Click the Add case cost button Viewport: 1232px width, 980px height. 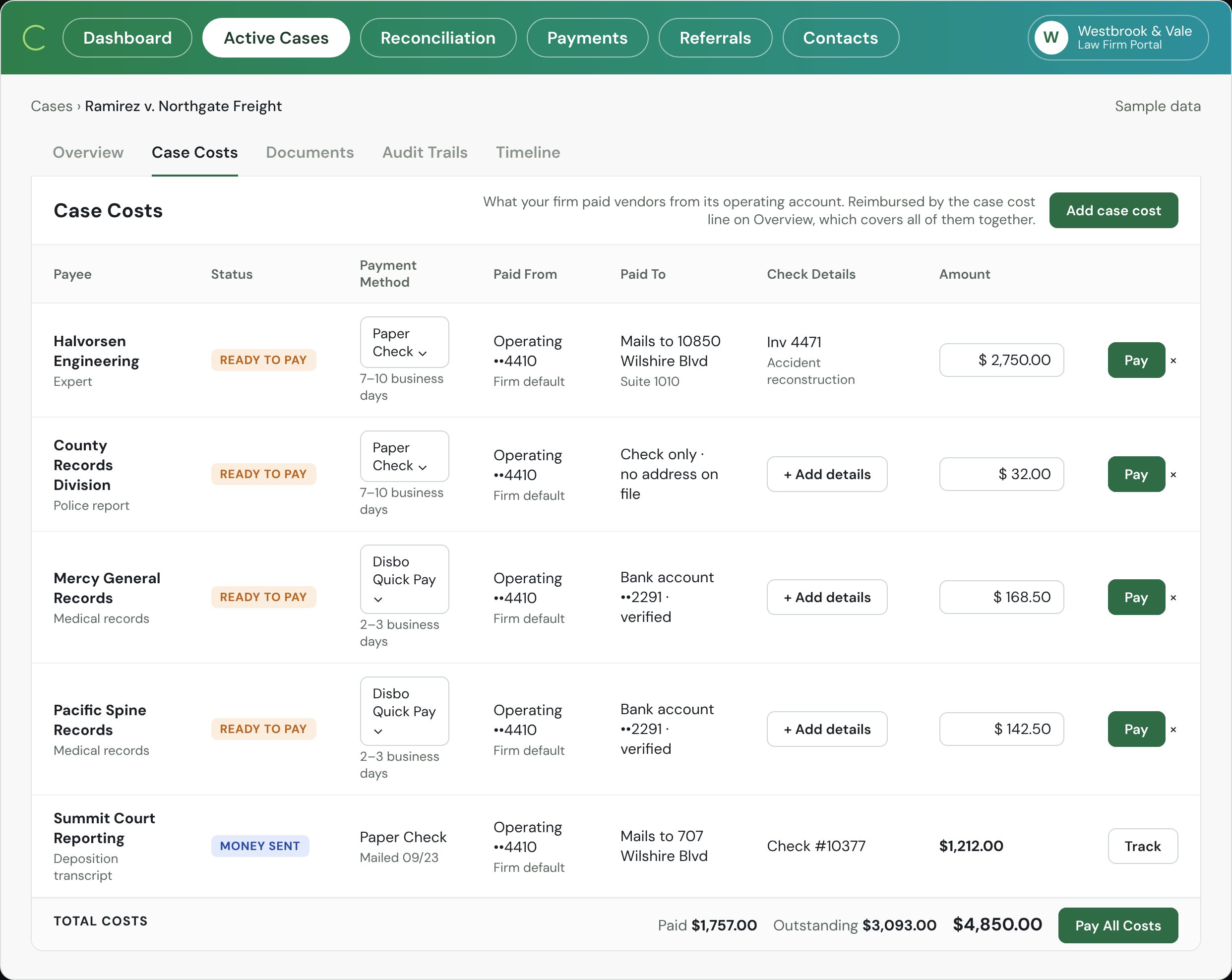pyautogui.click(x=1113, y=210)
